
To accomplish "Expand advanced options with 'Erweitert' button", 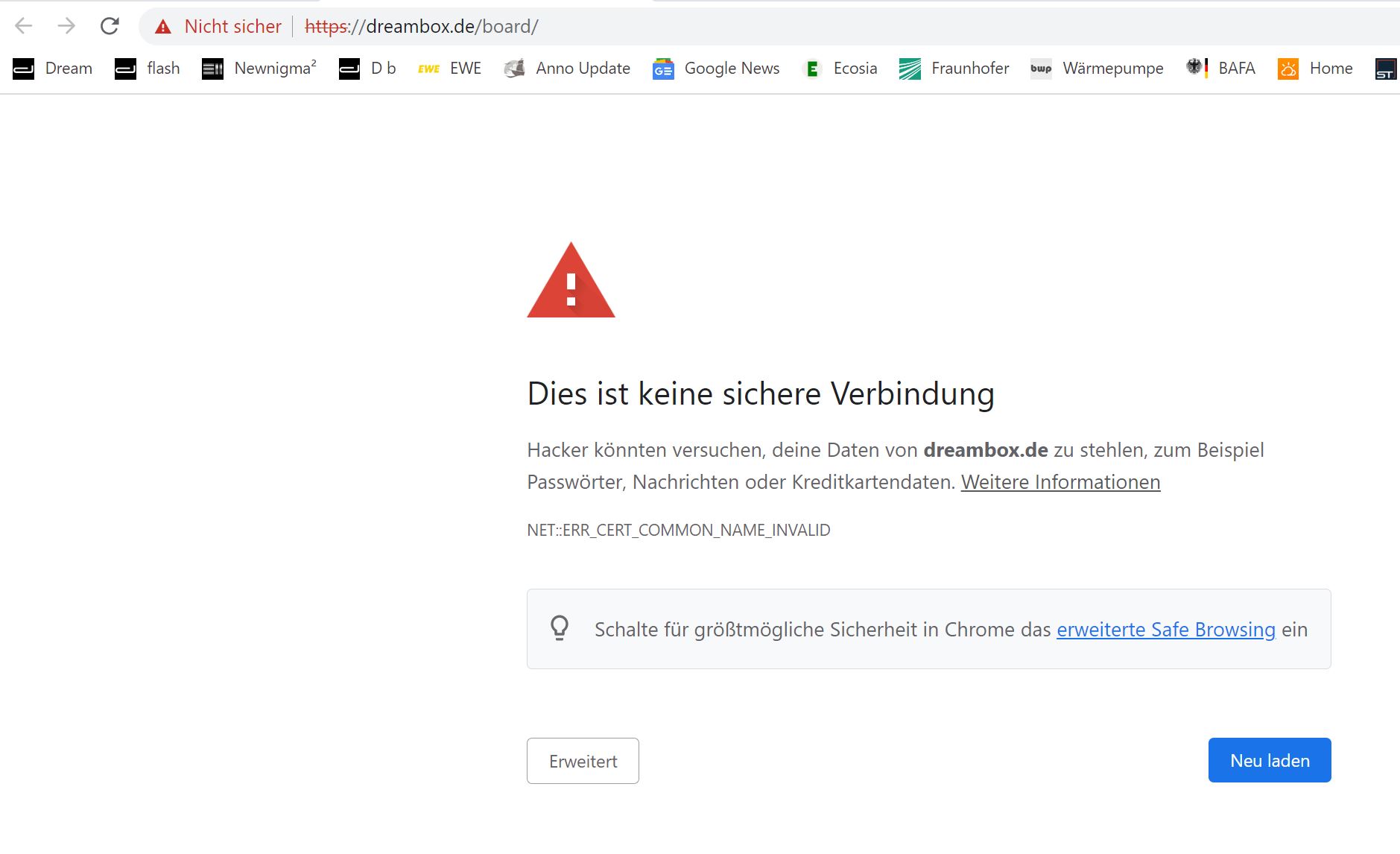I will click(583, 761).
